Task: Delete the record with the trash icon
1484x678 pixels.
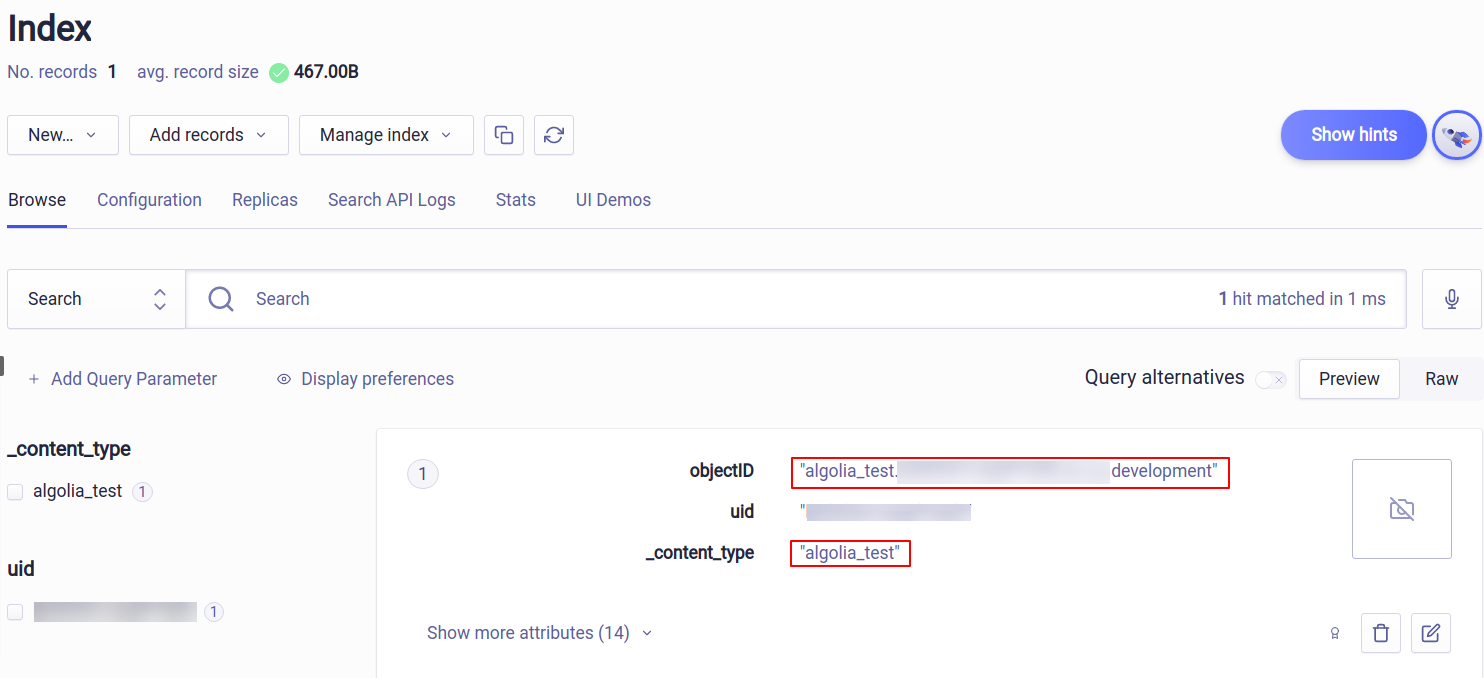Action: point(1381,633)
